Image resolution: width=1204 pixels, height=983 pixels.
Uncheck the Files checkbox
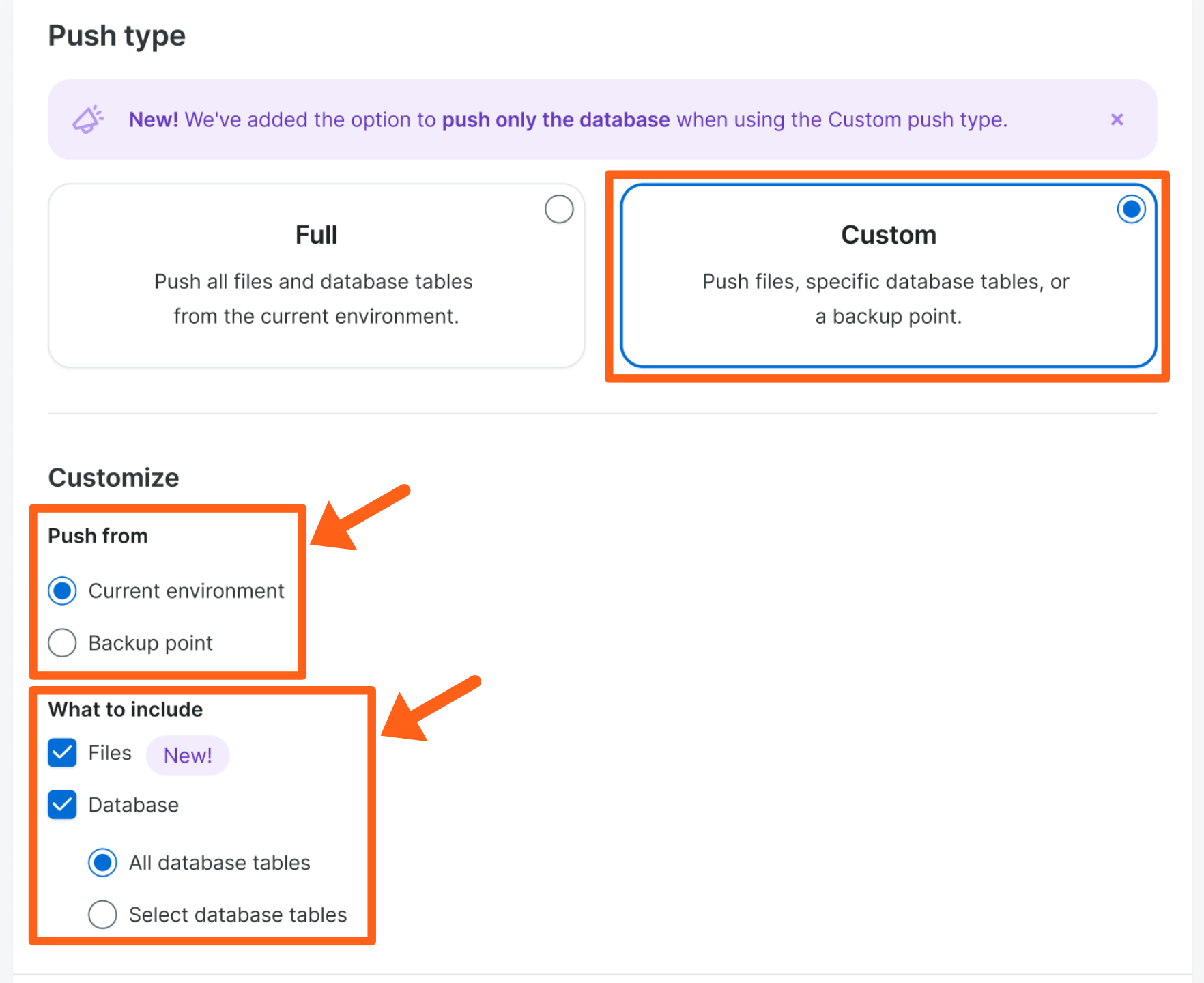62,753
